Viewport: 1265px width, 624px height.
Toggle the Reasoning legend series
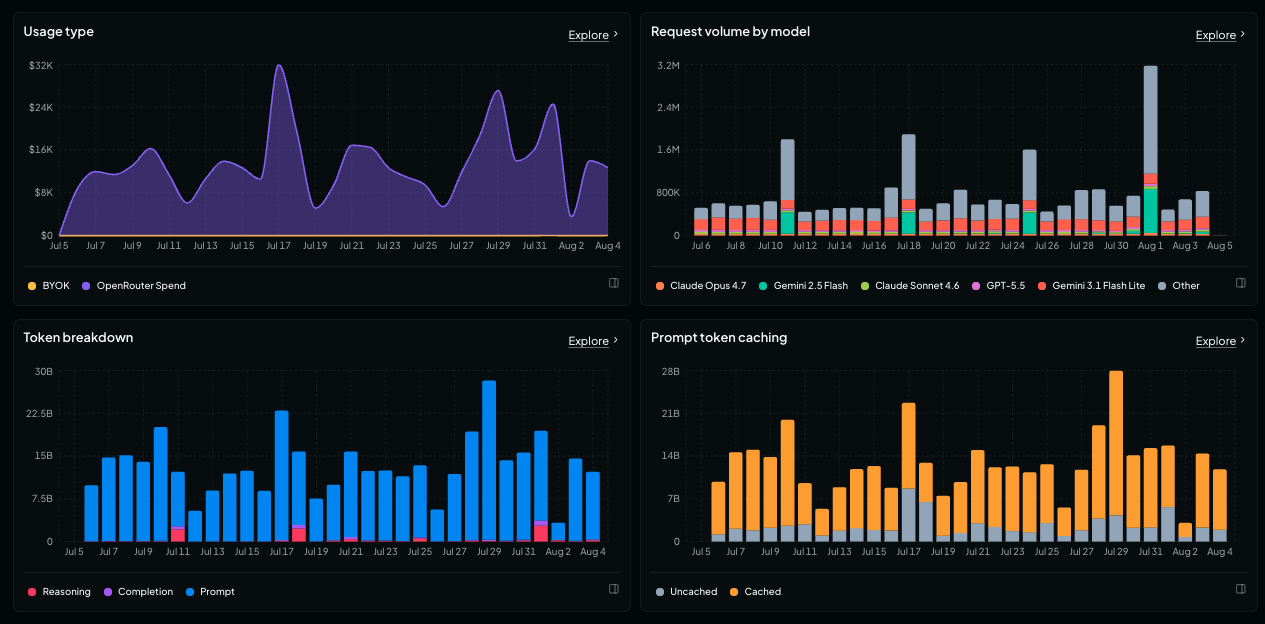59,591
